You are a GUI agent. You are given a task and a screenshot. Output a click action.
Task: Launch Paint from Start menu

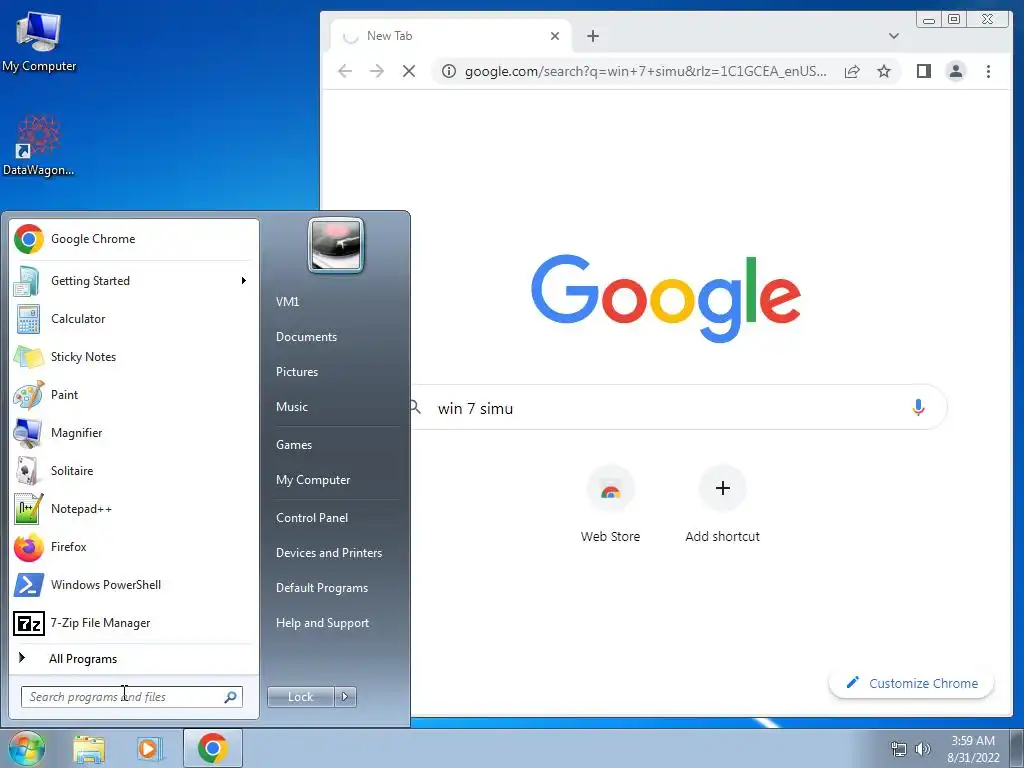134,394
